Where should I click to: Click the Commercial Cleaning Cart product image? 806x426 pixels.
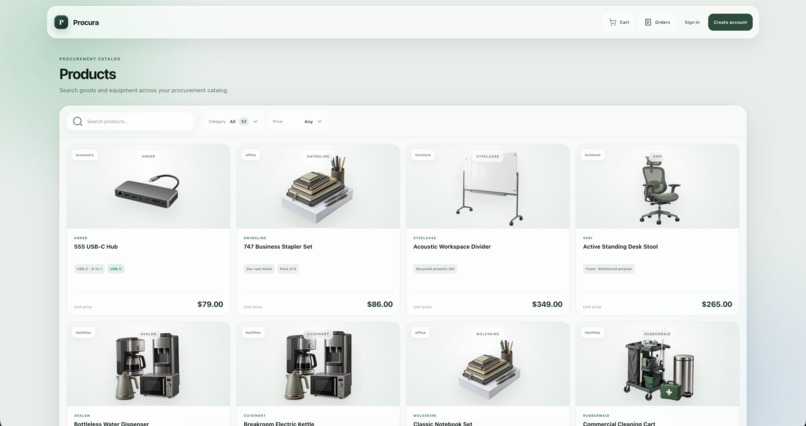tap(658, 370)
